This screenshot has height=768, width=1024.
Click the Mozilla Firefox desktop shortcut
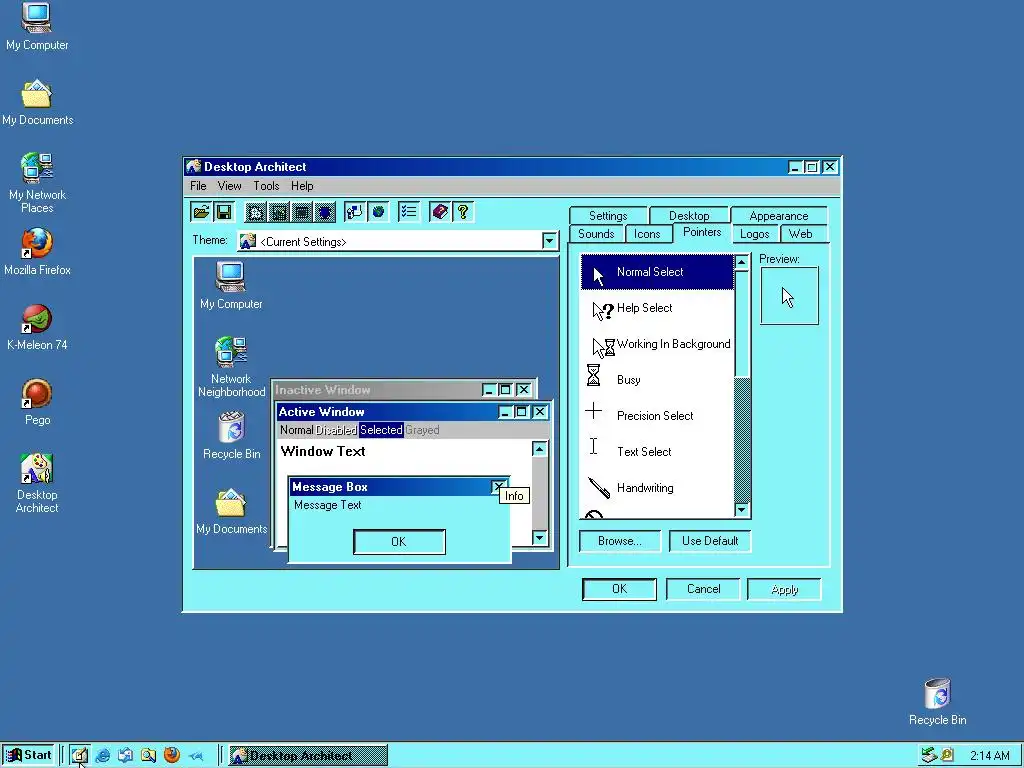click(x=37, y=251)
